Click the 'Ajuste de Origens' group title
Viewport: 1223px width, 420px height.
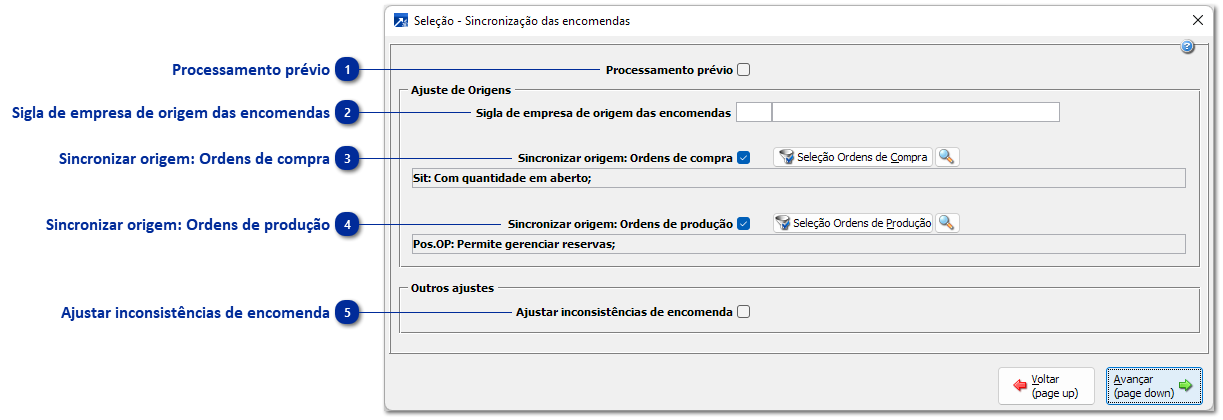pos(461,90)
